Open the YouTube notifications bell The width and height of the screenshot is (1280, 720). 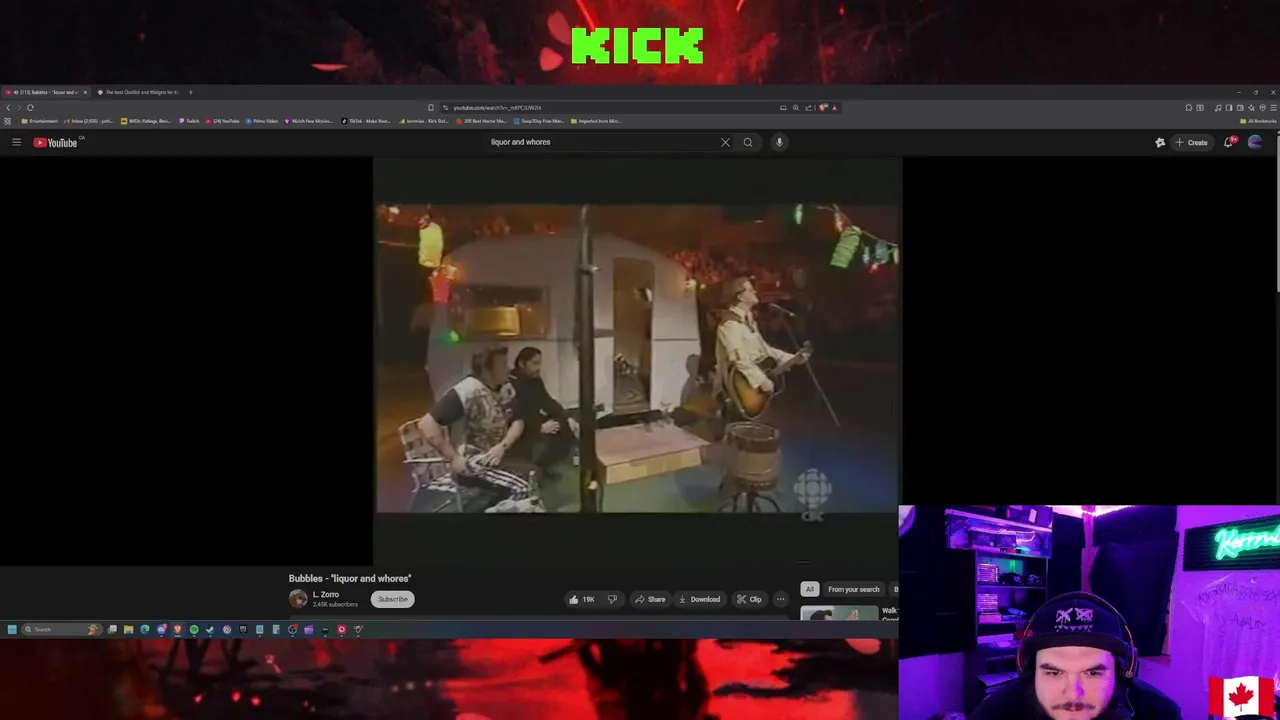point(1228,142)
